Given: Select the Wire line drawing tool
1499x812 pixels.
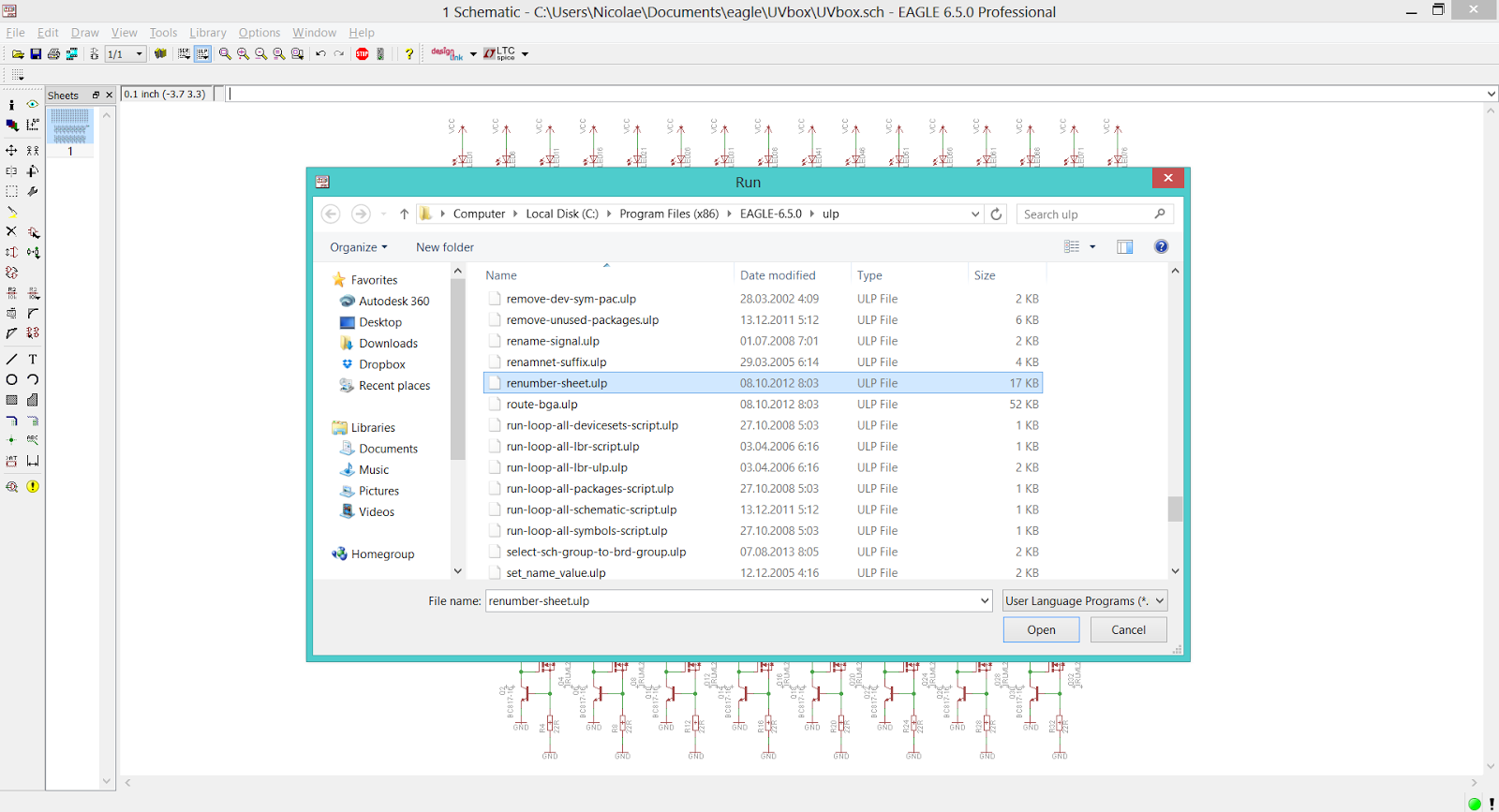Looking at the screenshot, I should pyautogui.click(x=11, y=360).
